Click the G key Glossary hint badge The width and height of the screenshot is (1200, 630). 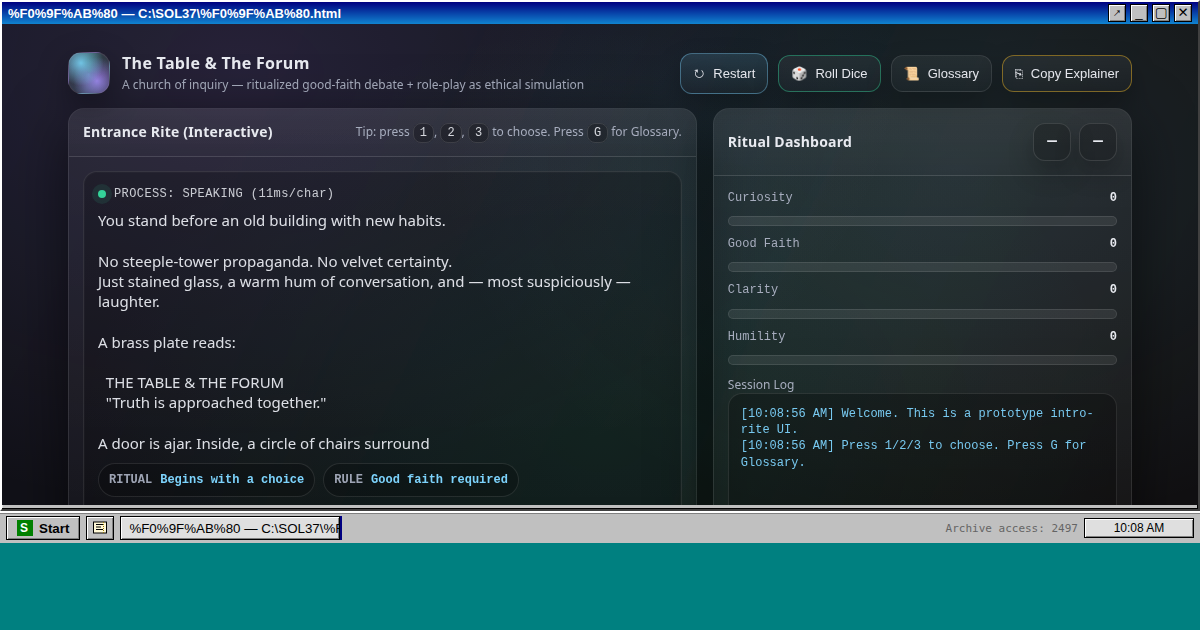click(597, 132)
